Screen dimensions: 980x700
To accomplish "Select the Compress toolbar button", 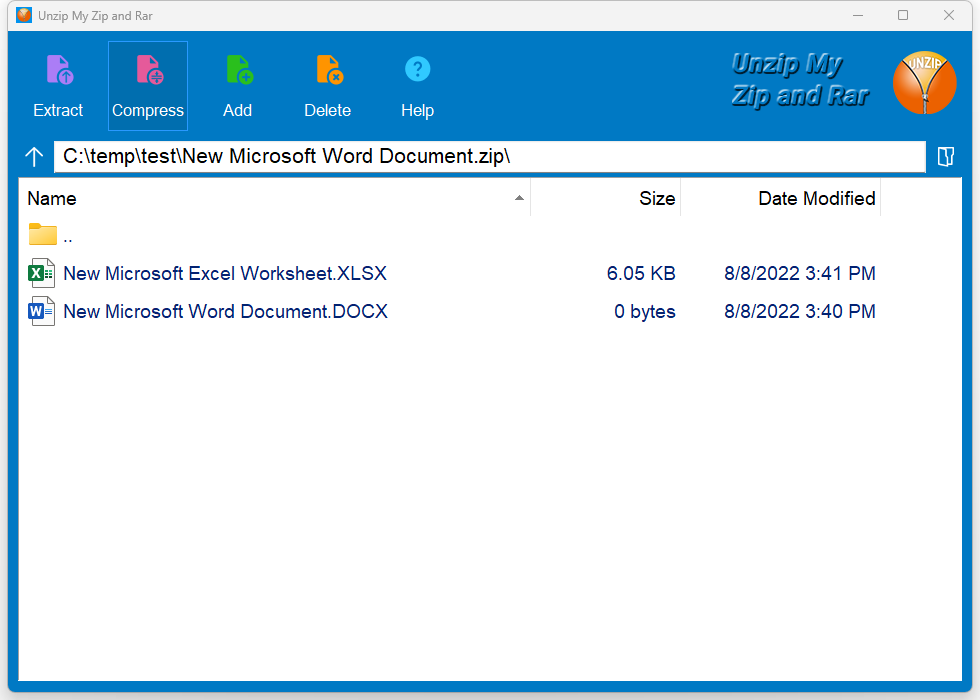I will (x=148, y=86).
